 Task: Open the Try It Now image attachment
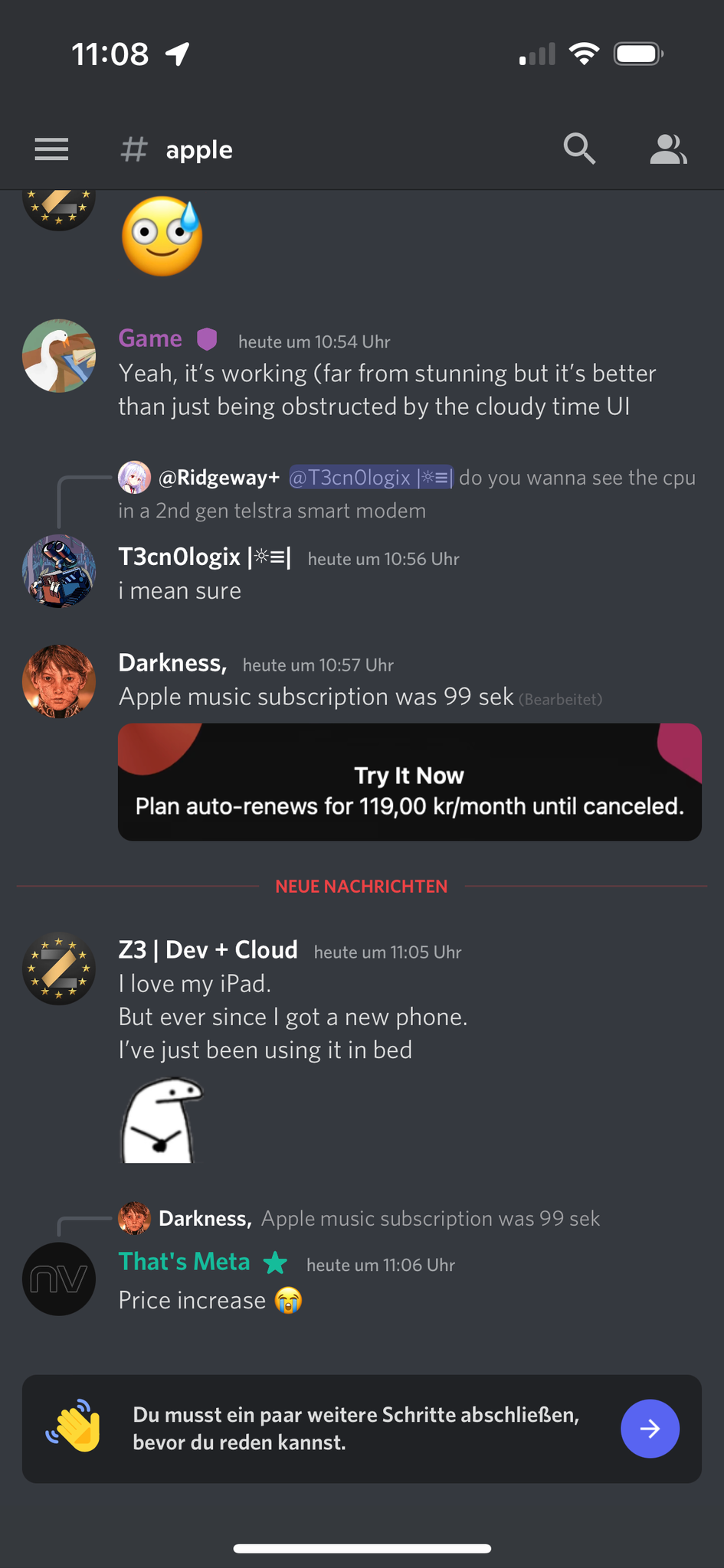coord(410,782)
